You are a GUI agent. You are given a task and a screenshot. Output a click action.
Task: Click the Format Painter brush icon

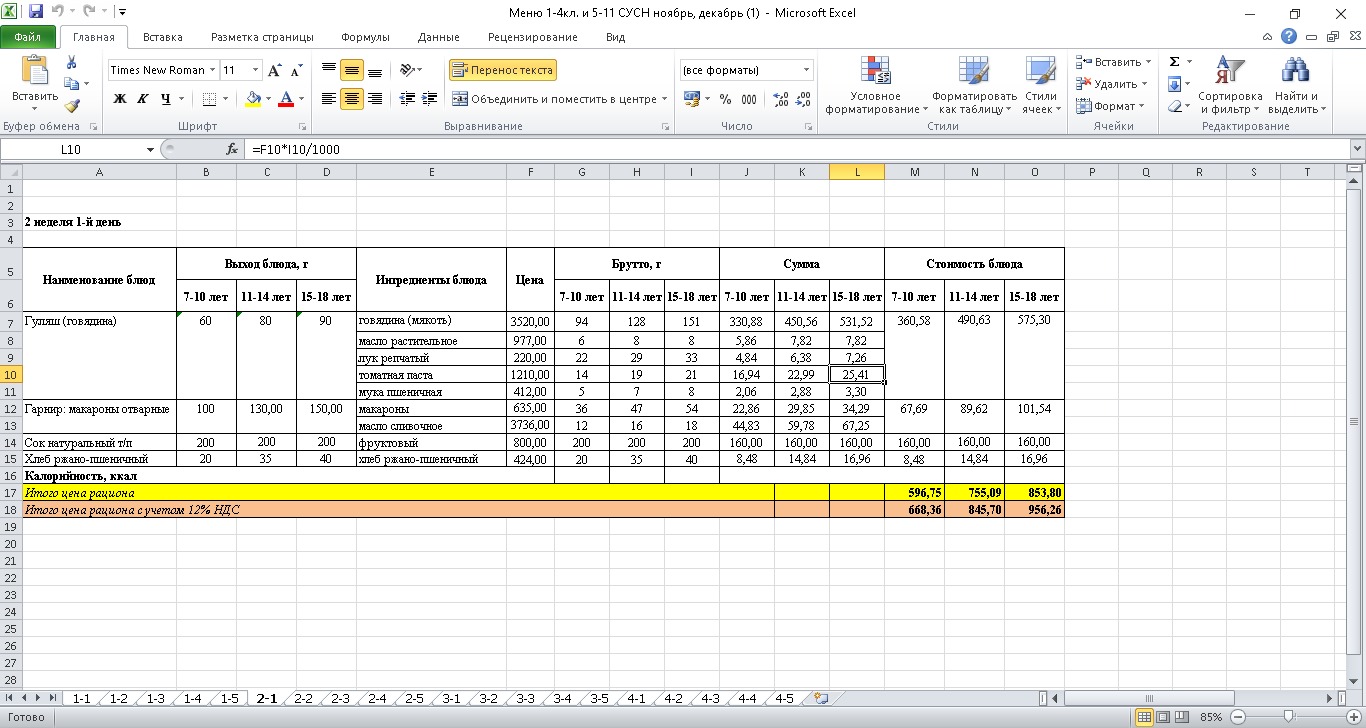(72, 106)
